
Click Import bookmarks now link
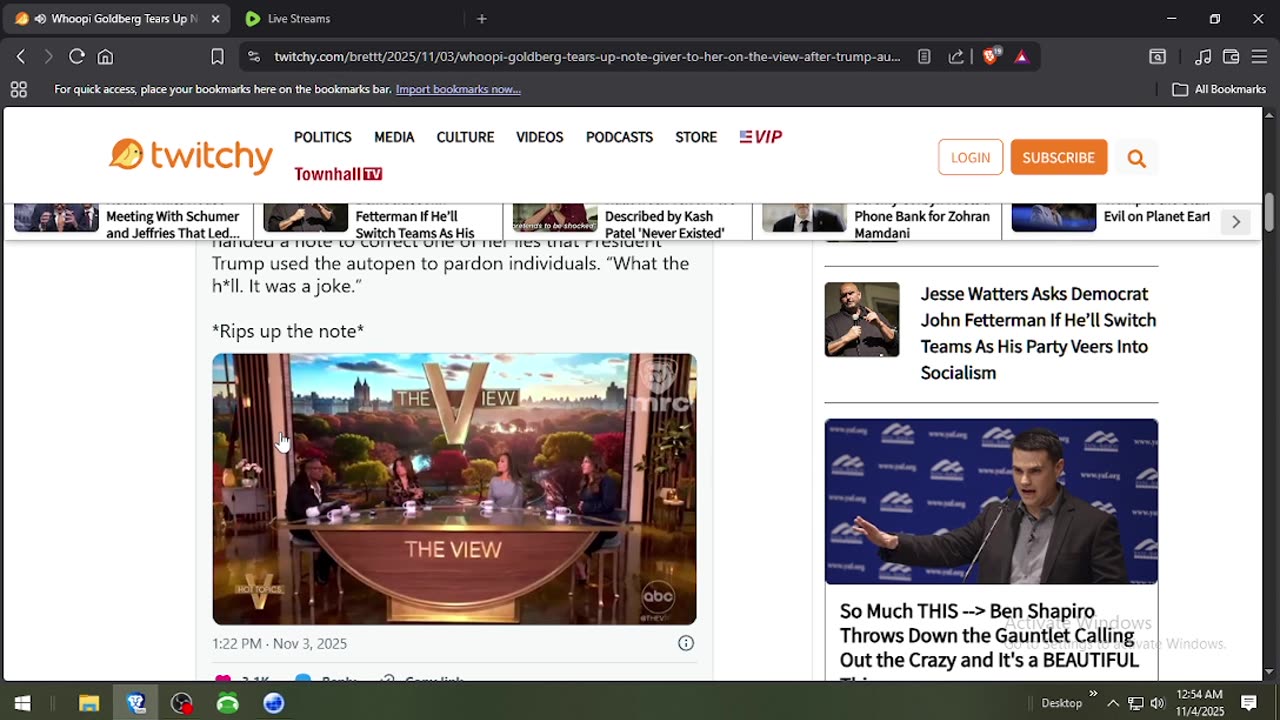[458, 89]
